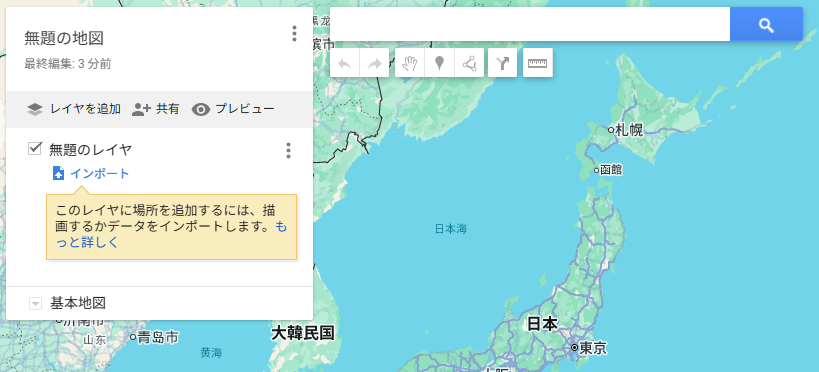Click the blue search magnifier button
This screenshot has width=819, height=372.
[766, 25]
